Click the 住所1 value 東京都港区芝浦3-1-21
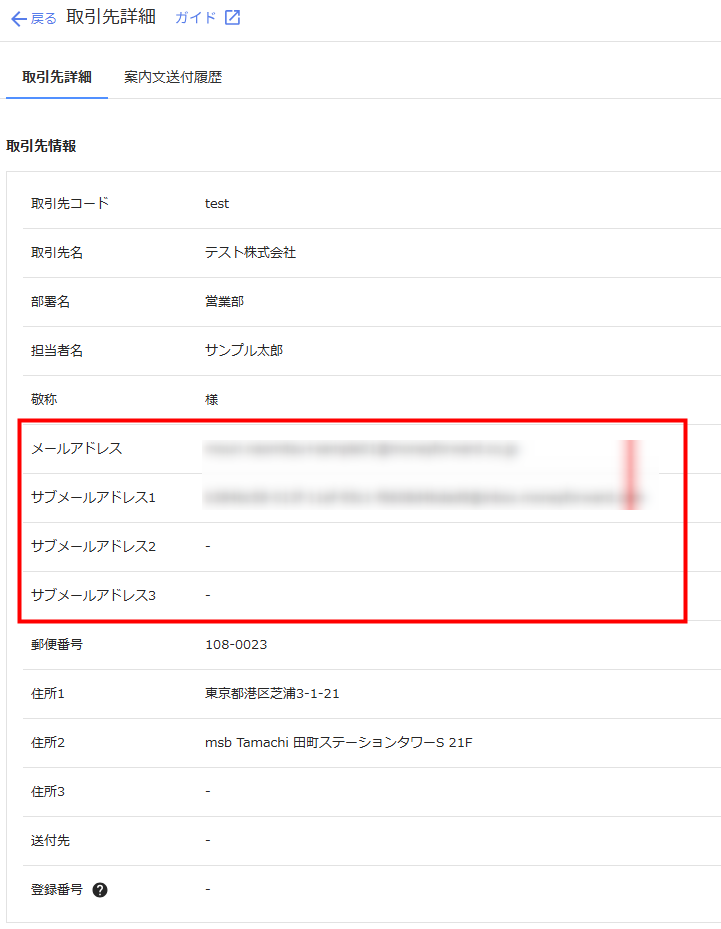The image size is (721, 929). [x=272, y=694]
